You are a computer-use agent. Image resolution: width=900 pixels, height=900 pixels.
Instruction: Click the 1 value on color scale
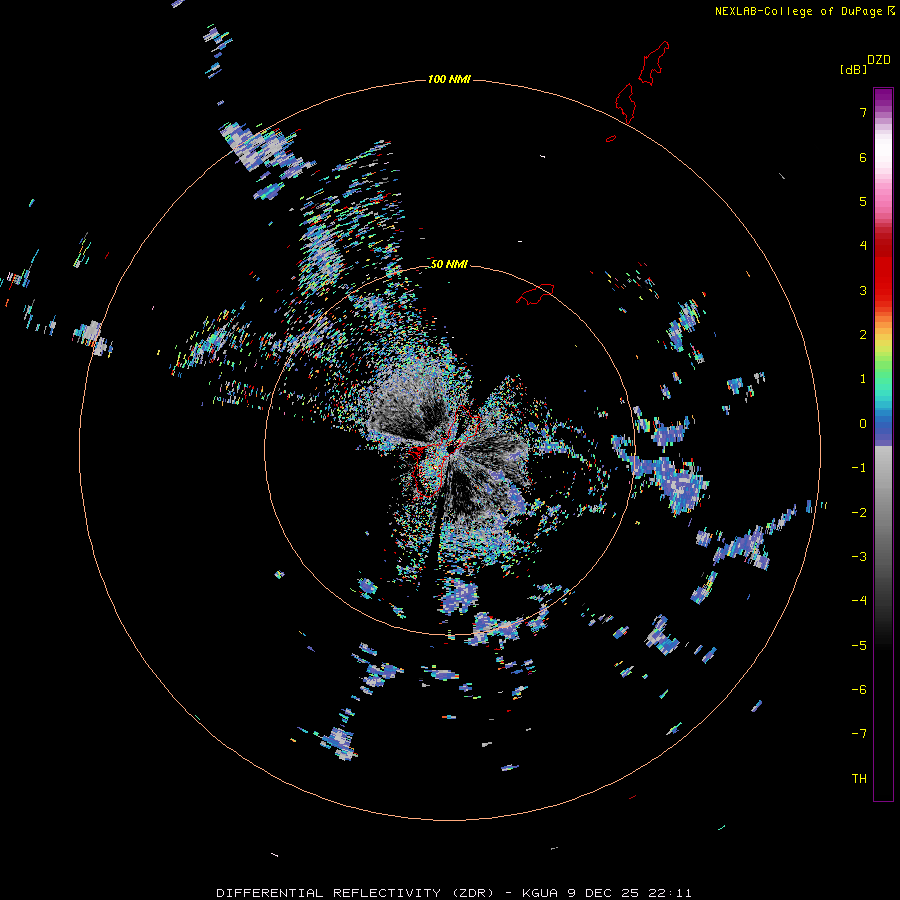pyautogui.click(x=863, y=379)
